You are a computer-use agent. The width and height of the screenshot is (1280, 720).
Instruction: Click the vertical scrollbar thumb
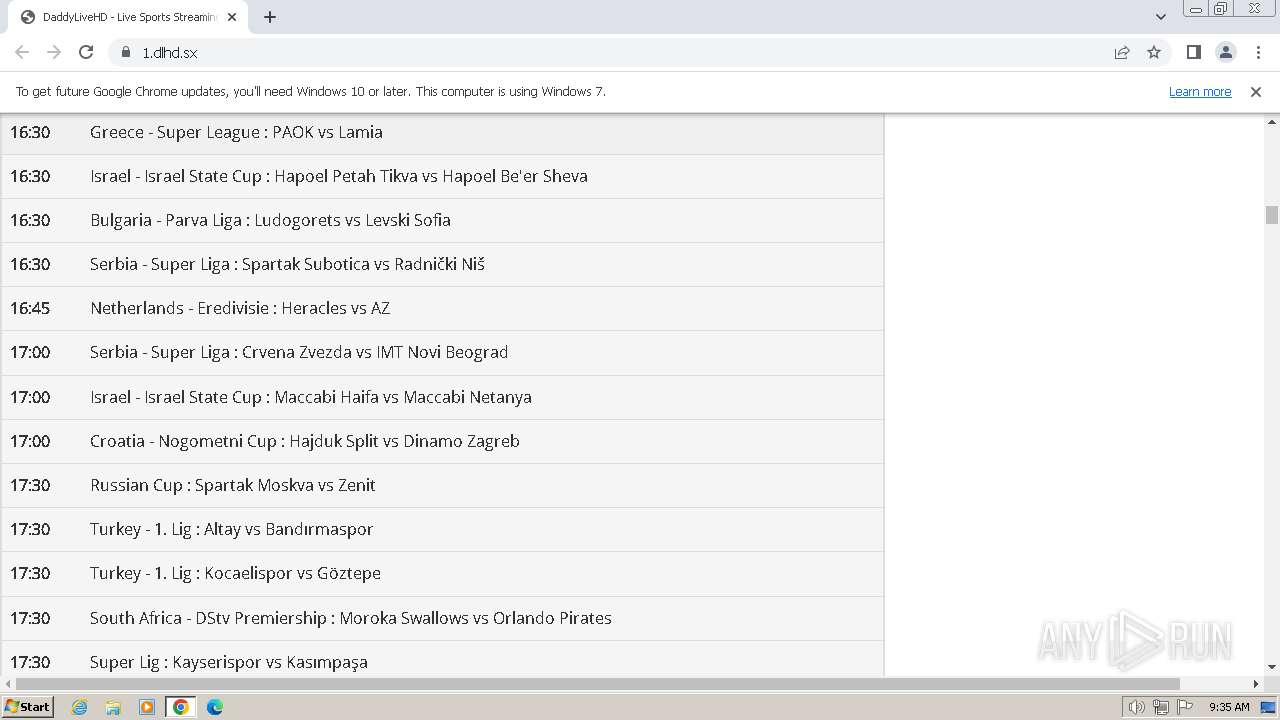(x=1272, y=215)
